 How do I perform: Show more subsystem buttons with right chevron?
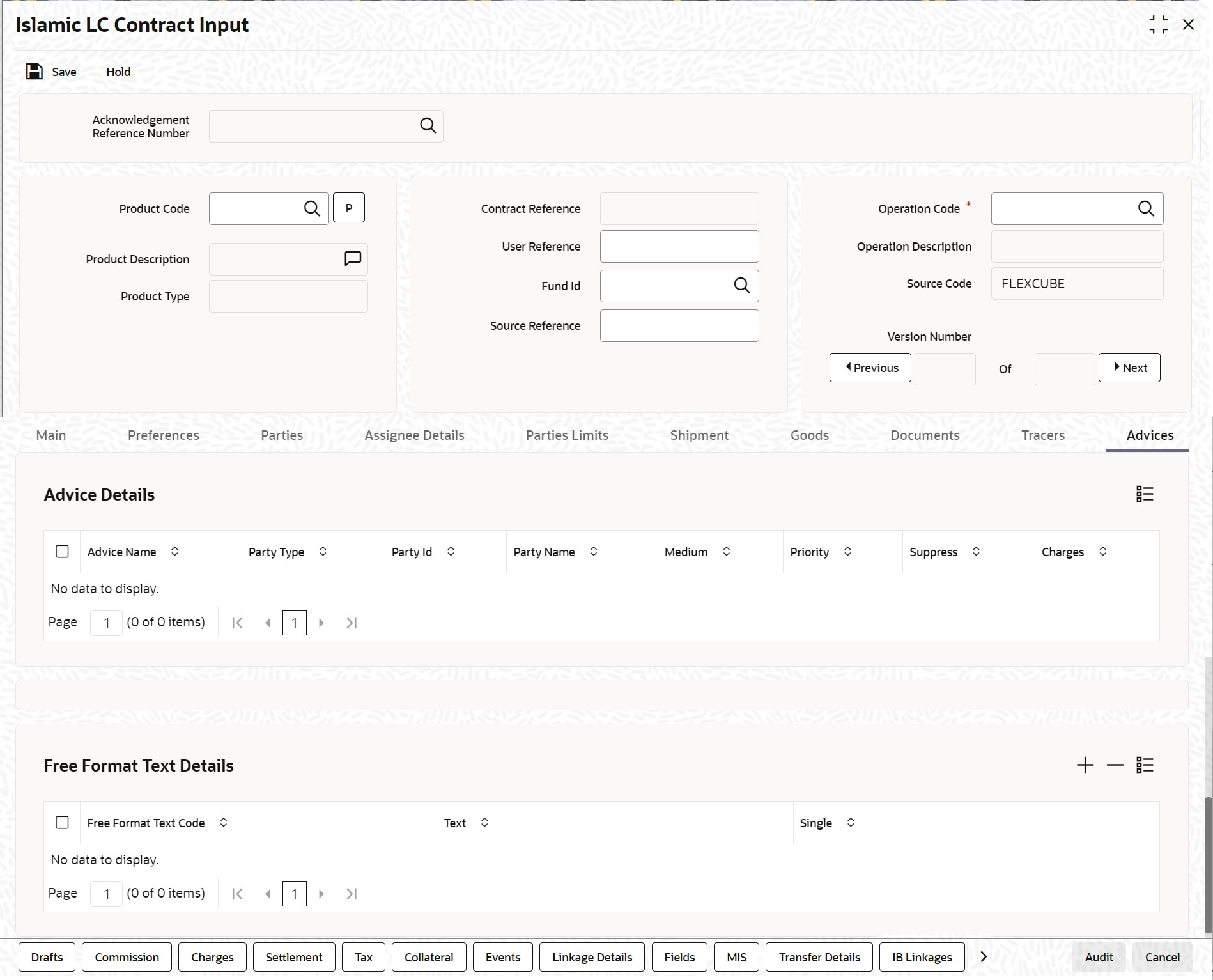(x=984, y=957)
